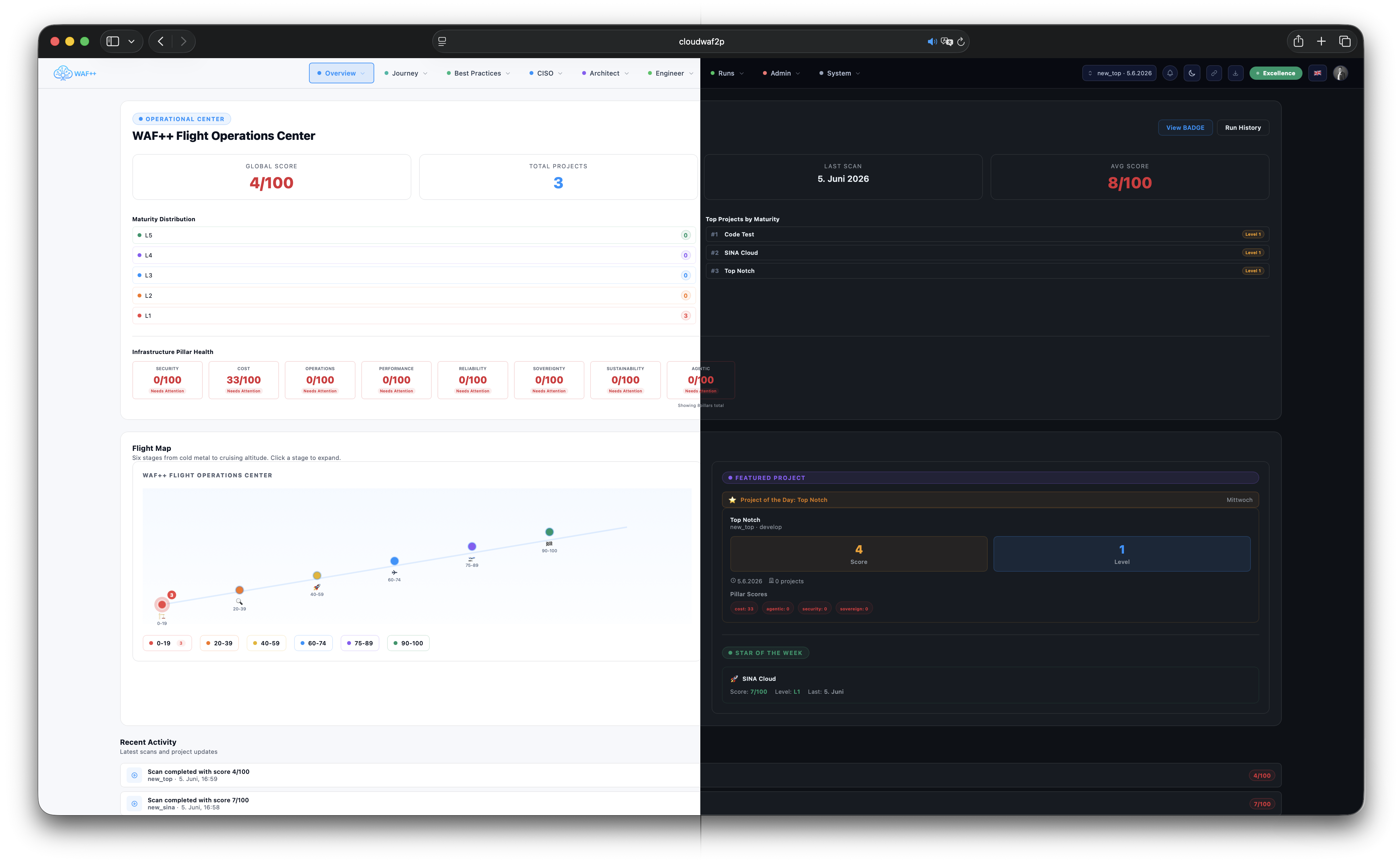Click the Sovereignty pillar card

pos(549,380)
